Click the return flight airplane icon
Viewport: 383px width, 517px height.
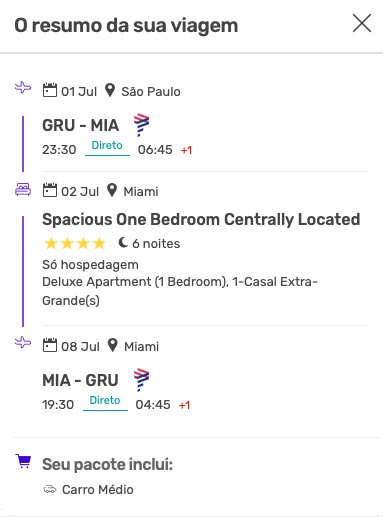click(23, 342)
